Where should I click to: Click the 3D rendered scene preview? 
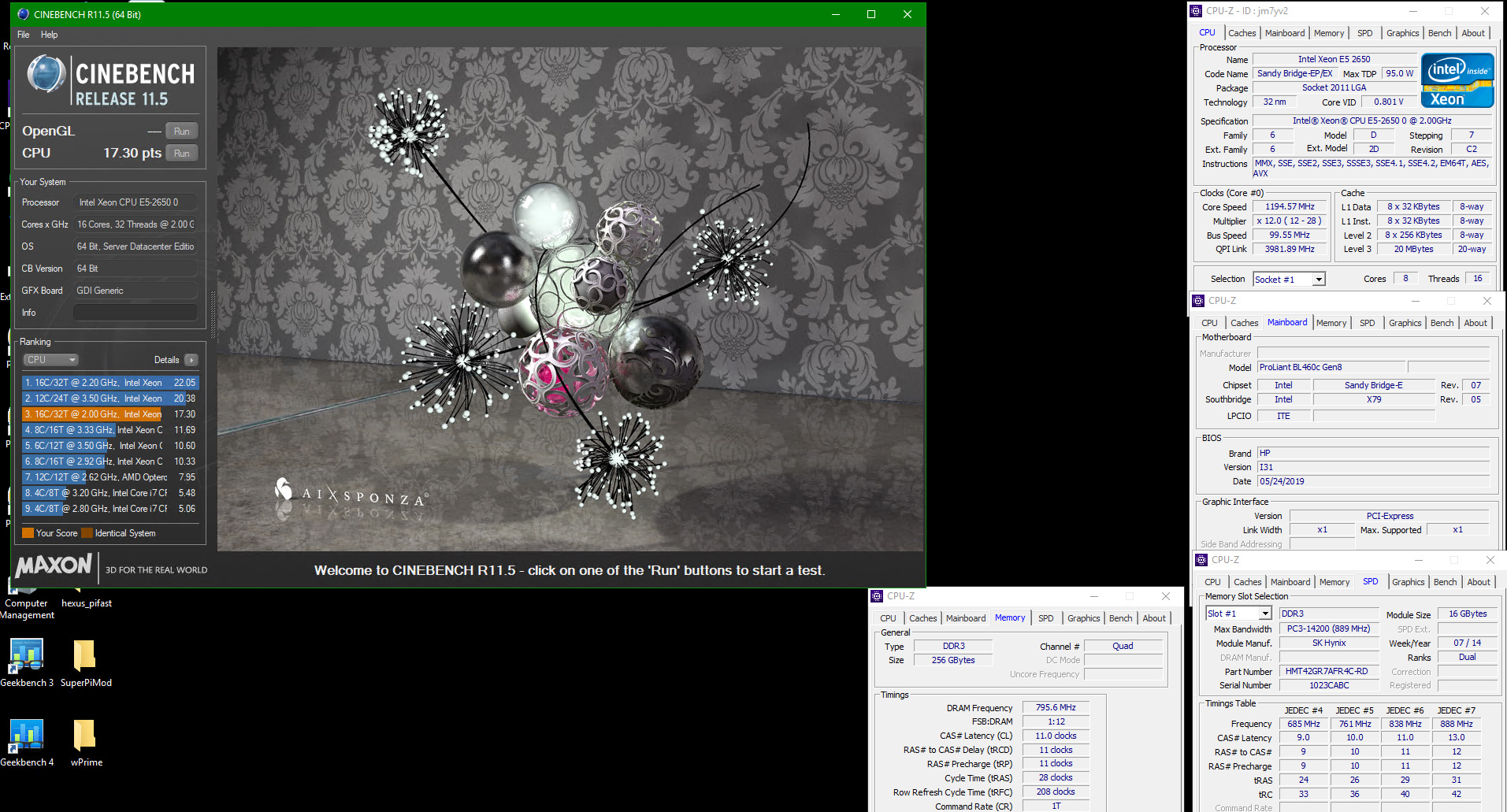click(x=570, y=299)
